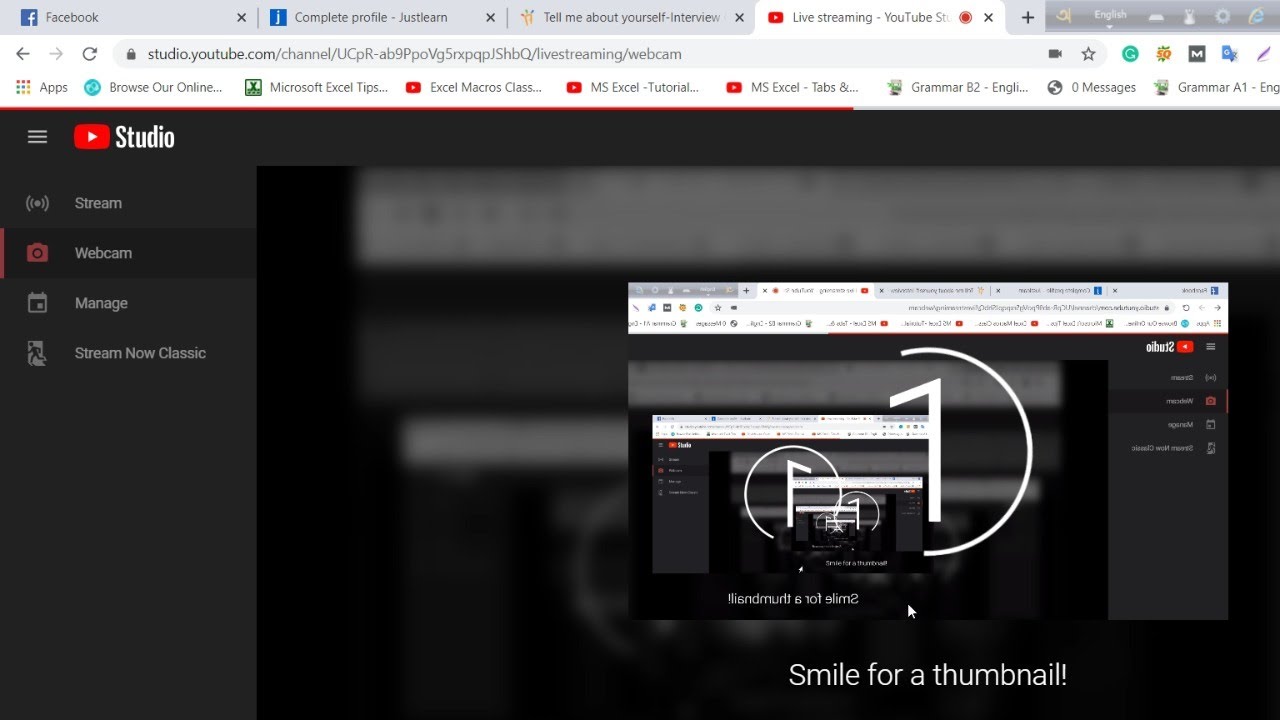Select Manage in the sidebar
Viewport: 1280px width, 720px height.
pos(128,303)
